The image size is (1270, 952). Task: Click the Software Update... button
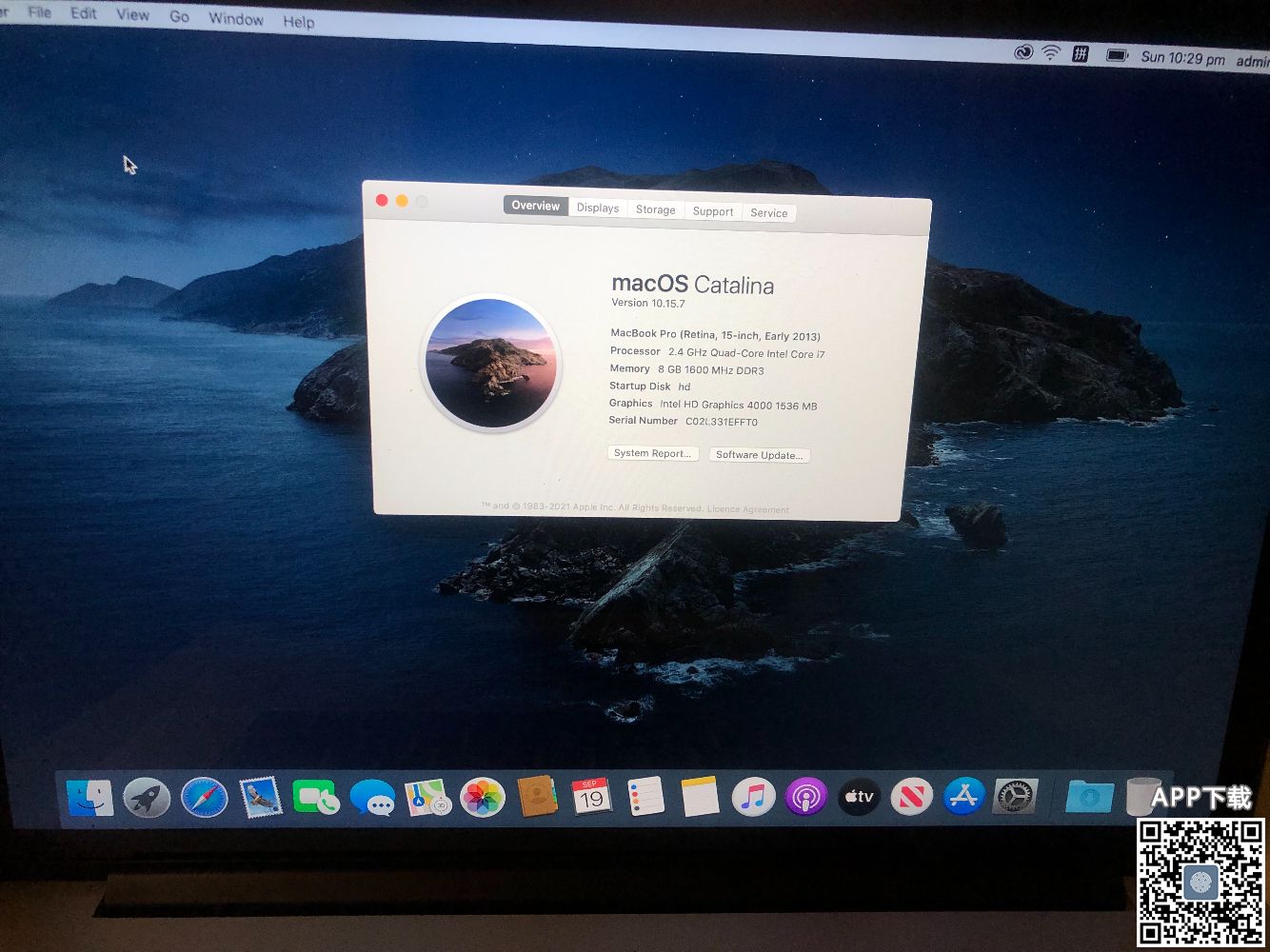(760, 455)
